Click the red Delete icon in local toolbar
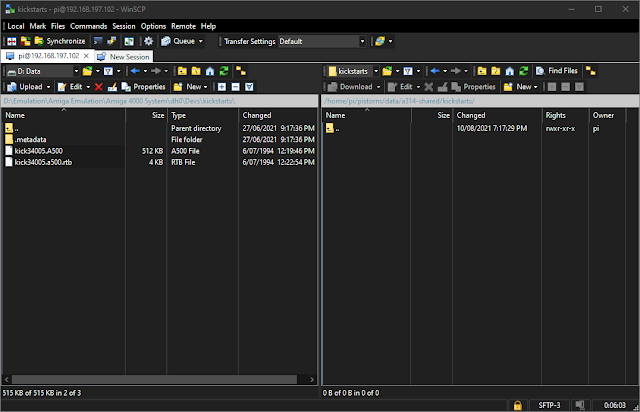The width and height of the screenshot is (640, 412). click(x=98, y=87)
